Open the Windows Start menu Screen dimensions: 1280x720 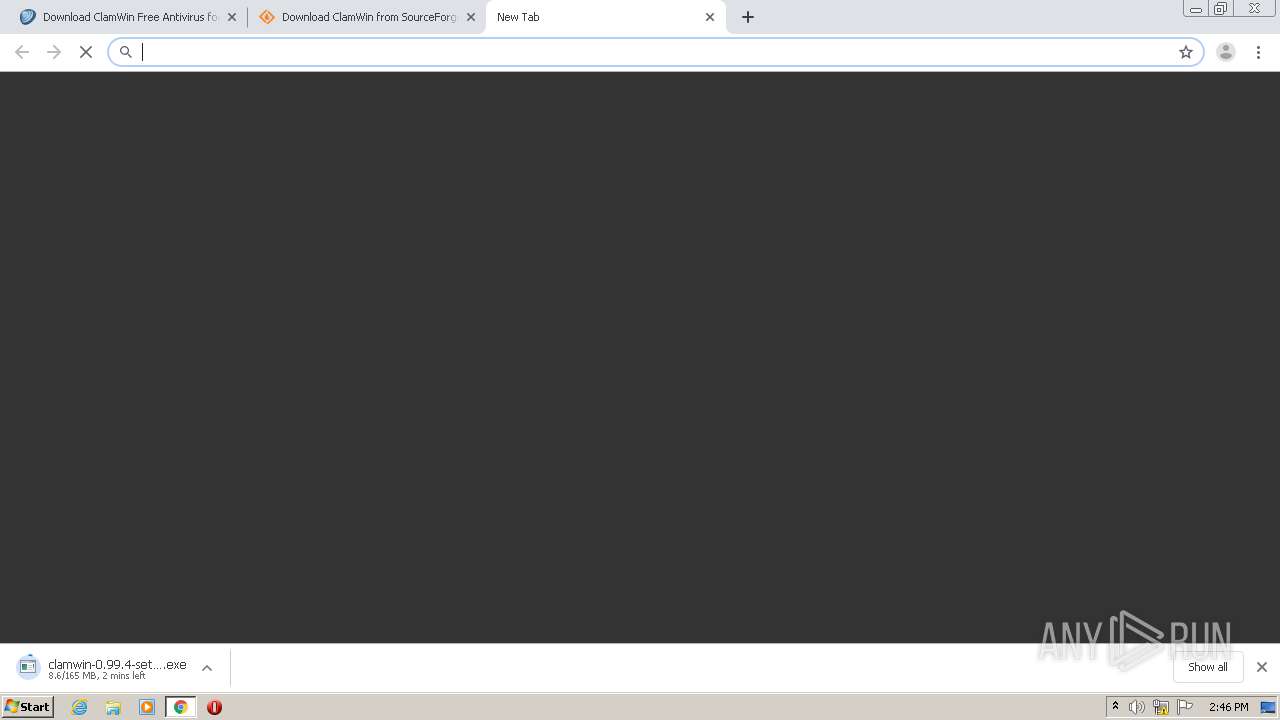(x=28, y=707)
